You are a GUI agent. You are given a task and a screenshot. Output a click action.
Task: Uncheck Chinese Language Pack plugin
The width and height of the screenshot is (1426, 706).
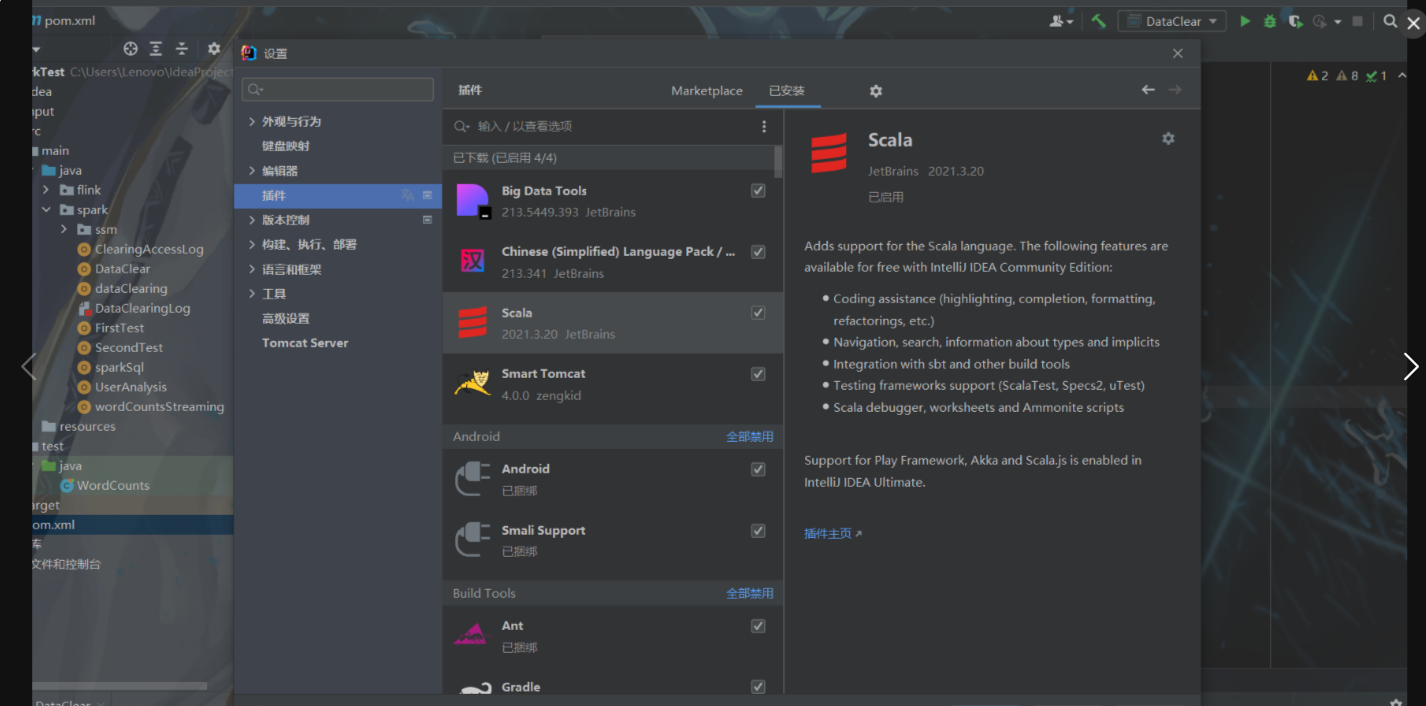coord(758,252)
